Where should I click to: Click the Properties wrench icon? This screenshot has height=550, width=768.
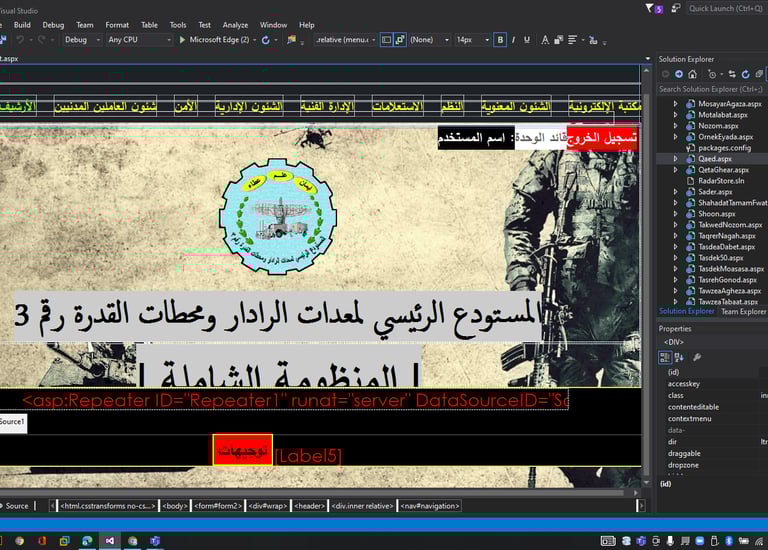click(x=697, y=357)
